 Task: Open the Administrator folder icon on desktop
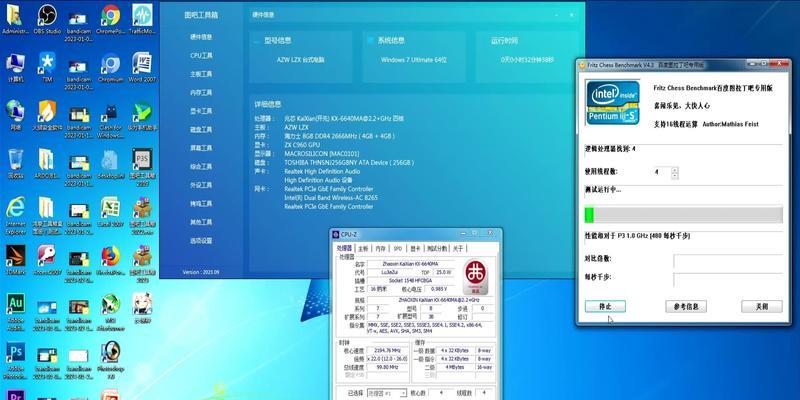15,18
